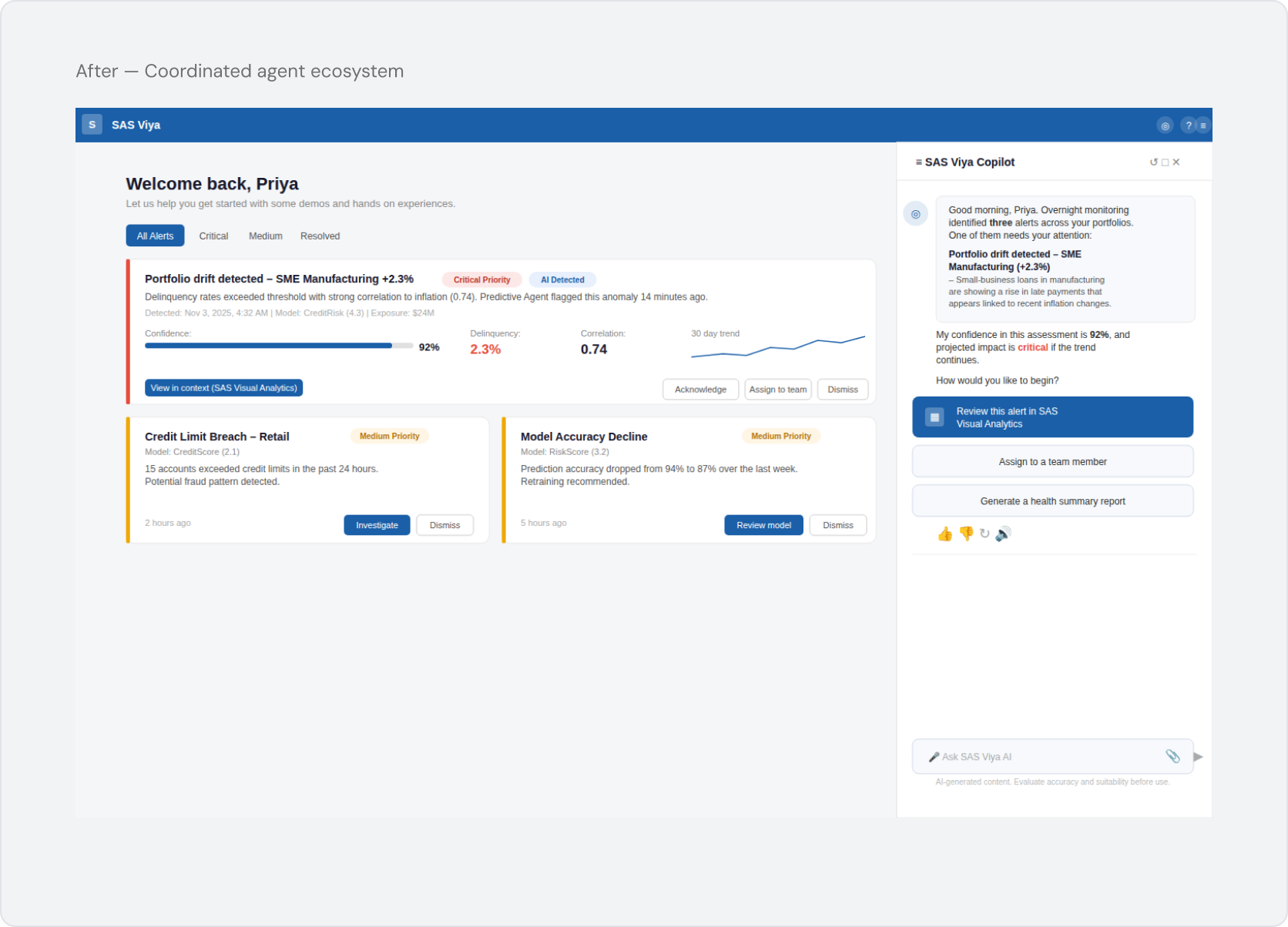This screenshot has width=1288, height=927.
Task: Dismiss the Model Accuracy Decline alert
Action: (837, 525)
